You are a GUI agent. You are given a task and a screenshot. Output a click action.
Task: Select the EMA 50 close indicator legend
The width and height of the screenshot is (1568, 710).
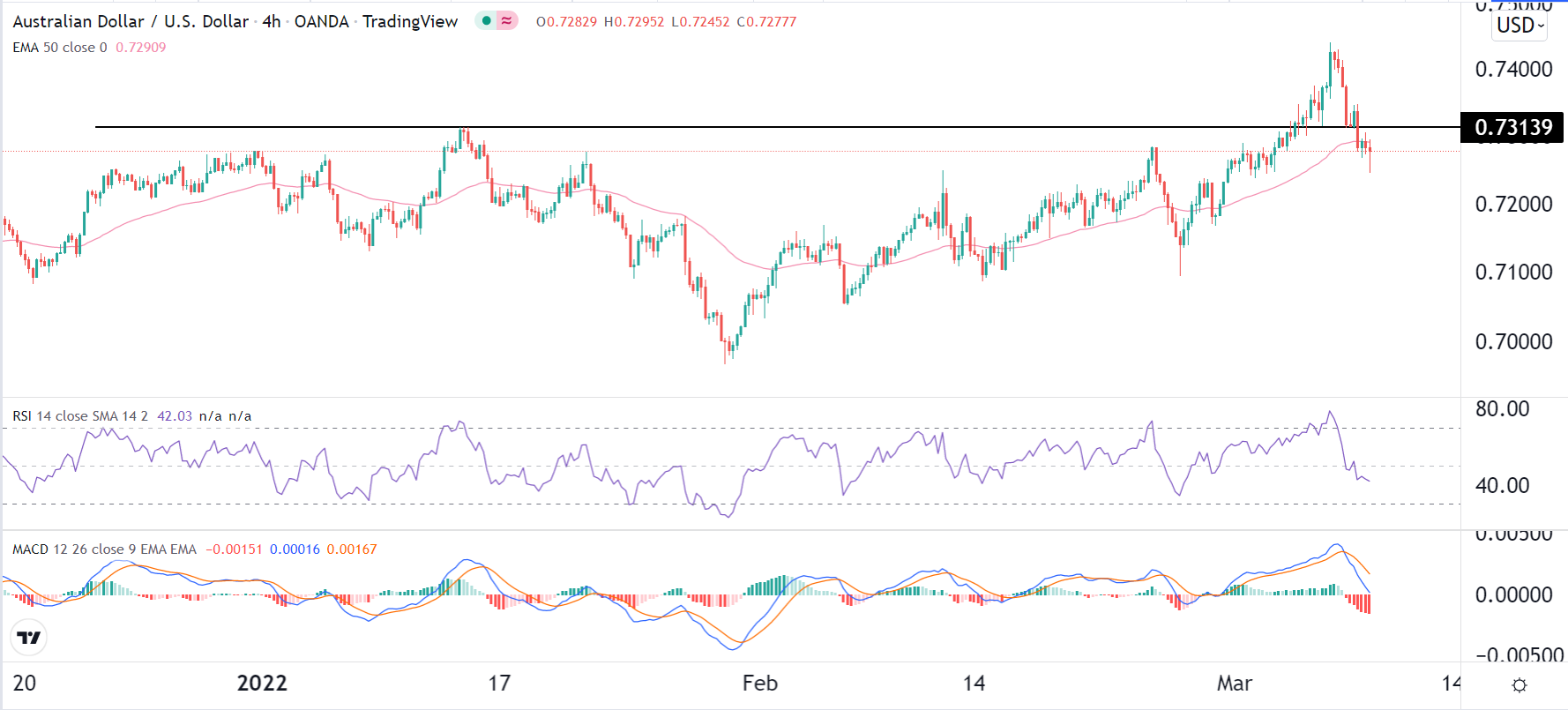[x=59, y=48]
